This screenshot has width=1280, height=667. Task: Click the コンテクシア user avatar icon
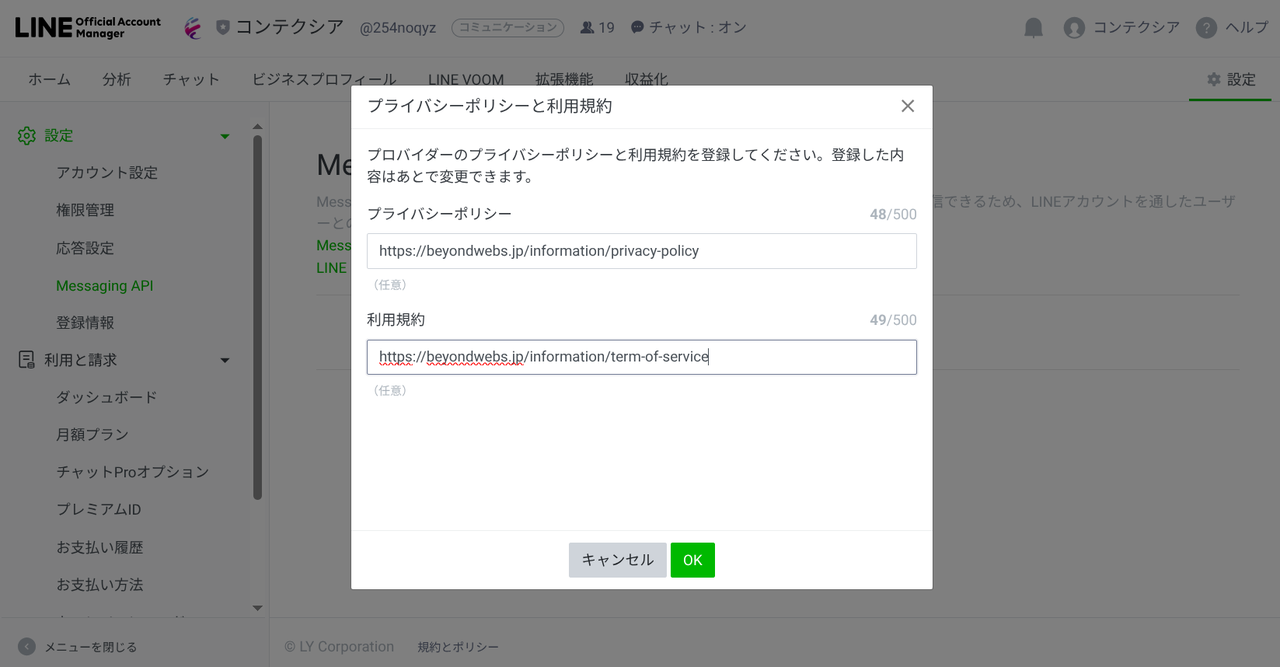(1074, 28)
